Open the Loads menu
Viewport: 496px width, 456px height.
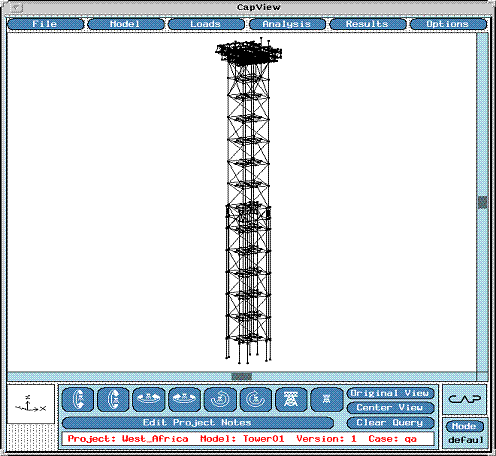206,24
